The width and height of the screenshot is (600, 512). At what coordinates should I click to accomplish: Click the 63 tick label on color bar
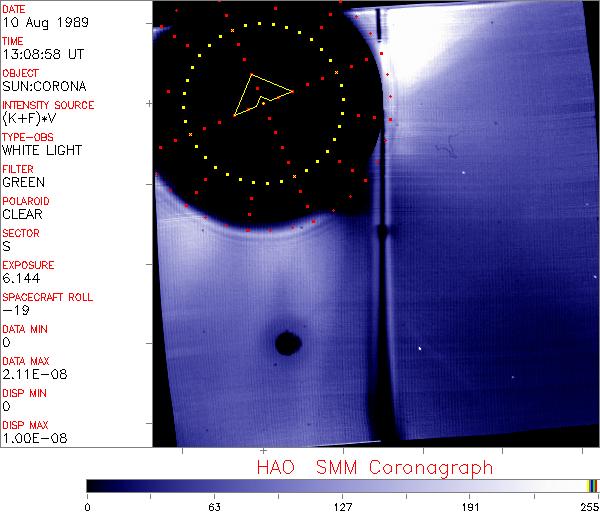[x=215, y=507]
